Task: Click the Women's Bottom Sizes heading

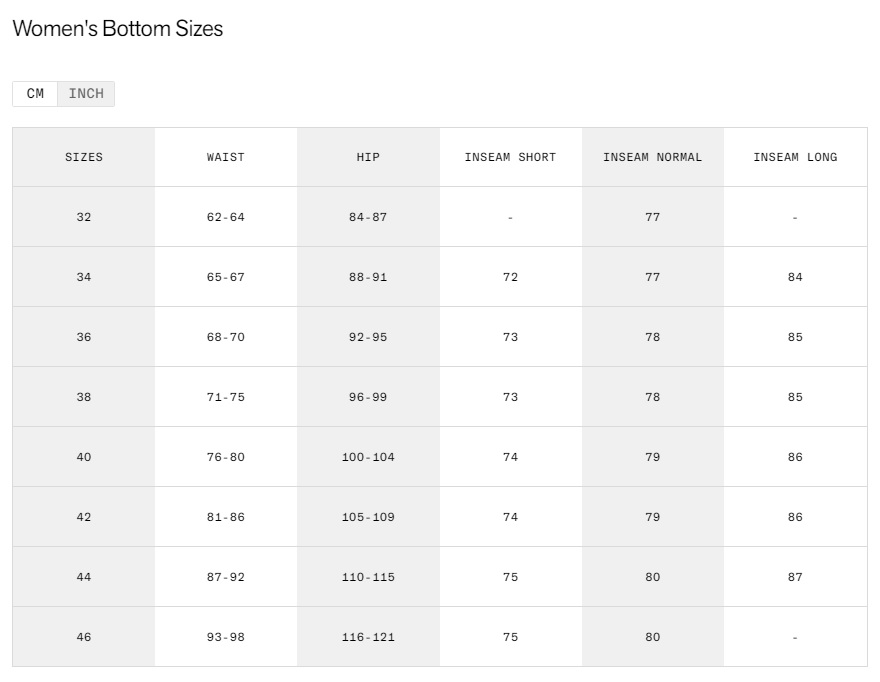Action: (117, 29)
